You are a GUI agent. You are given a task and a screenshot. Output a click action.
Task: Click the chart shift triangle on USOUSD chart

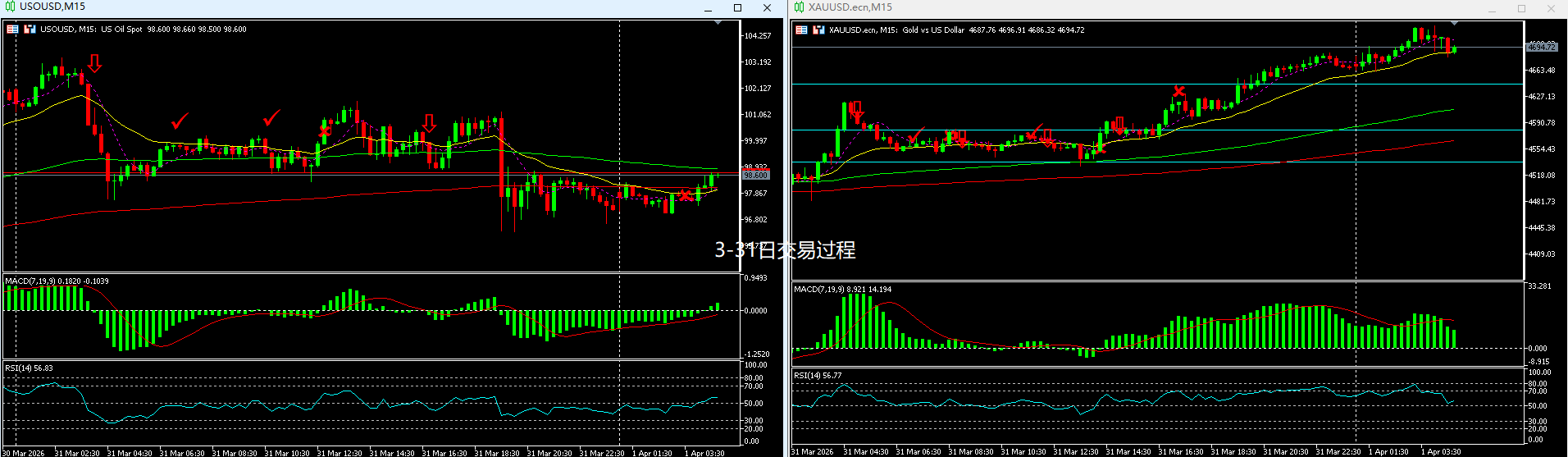tap(718, 22)
